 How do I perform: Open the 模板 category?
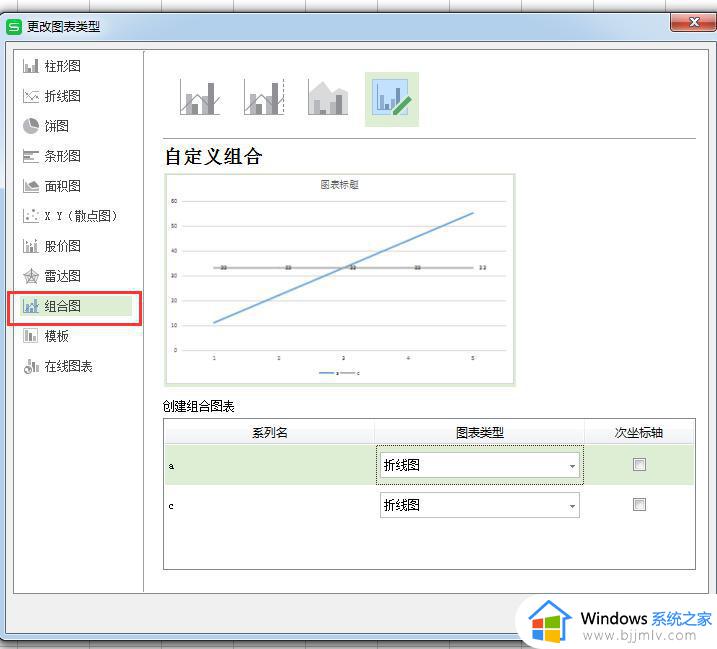(x=57, y=336)
